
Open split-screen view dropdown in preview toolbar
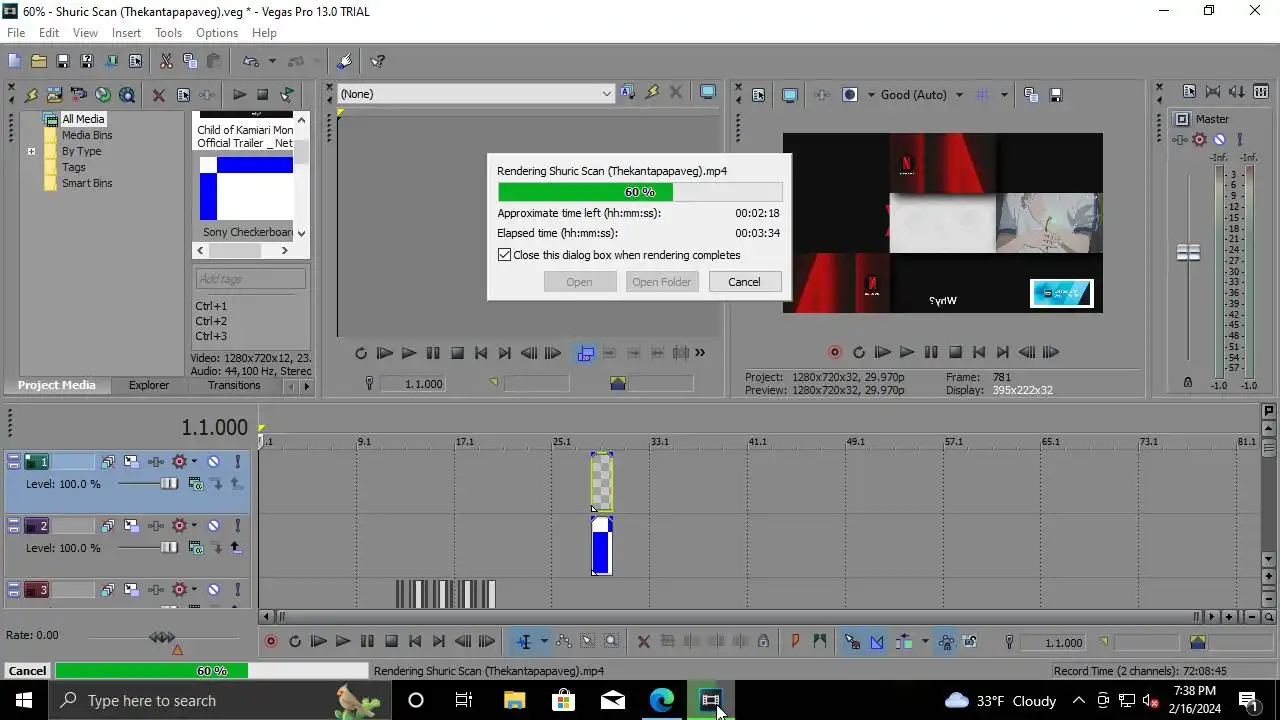tap(870, 95)
